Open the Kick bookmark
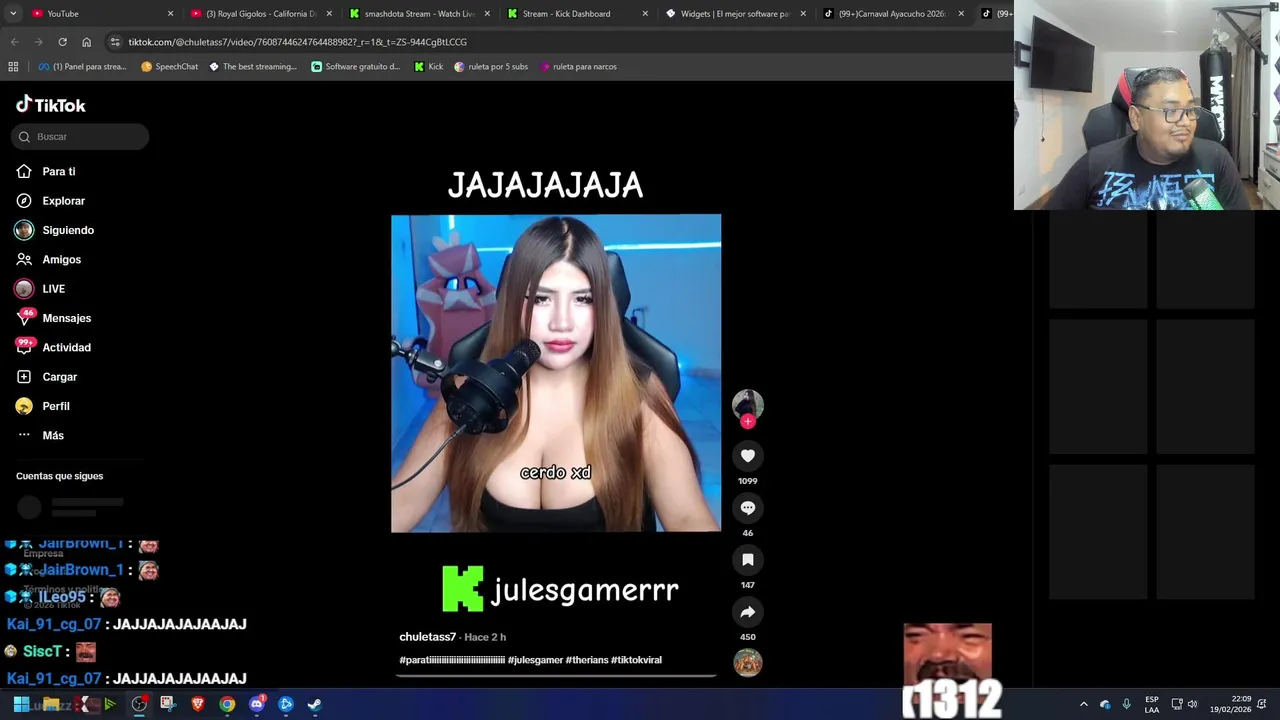Screen dimensions: 1280x720 point(429,67)
